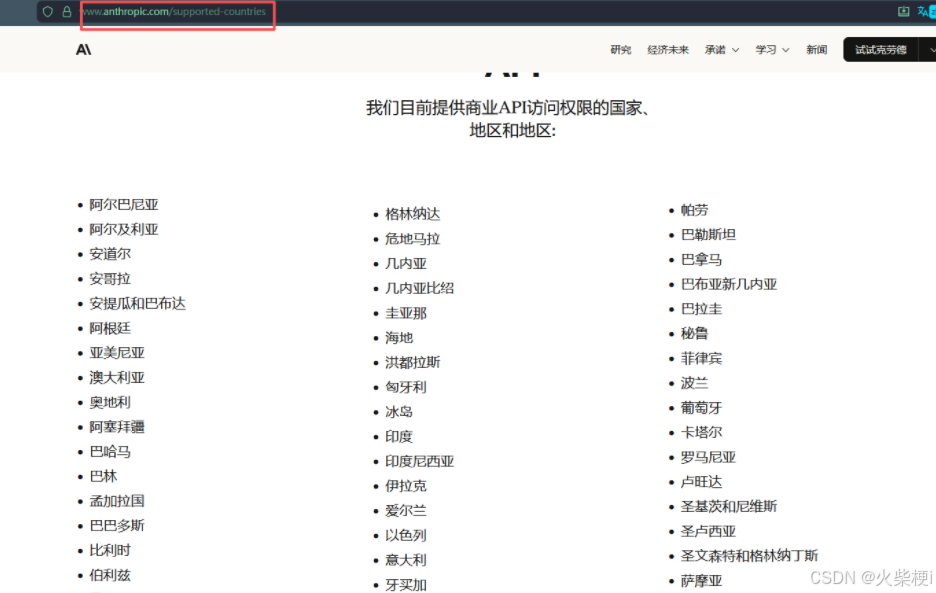This screenshot has width=936, height=593.
Task: Select 澳大利亚 from the left column
Action: [116, 377]
